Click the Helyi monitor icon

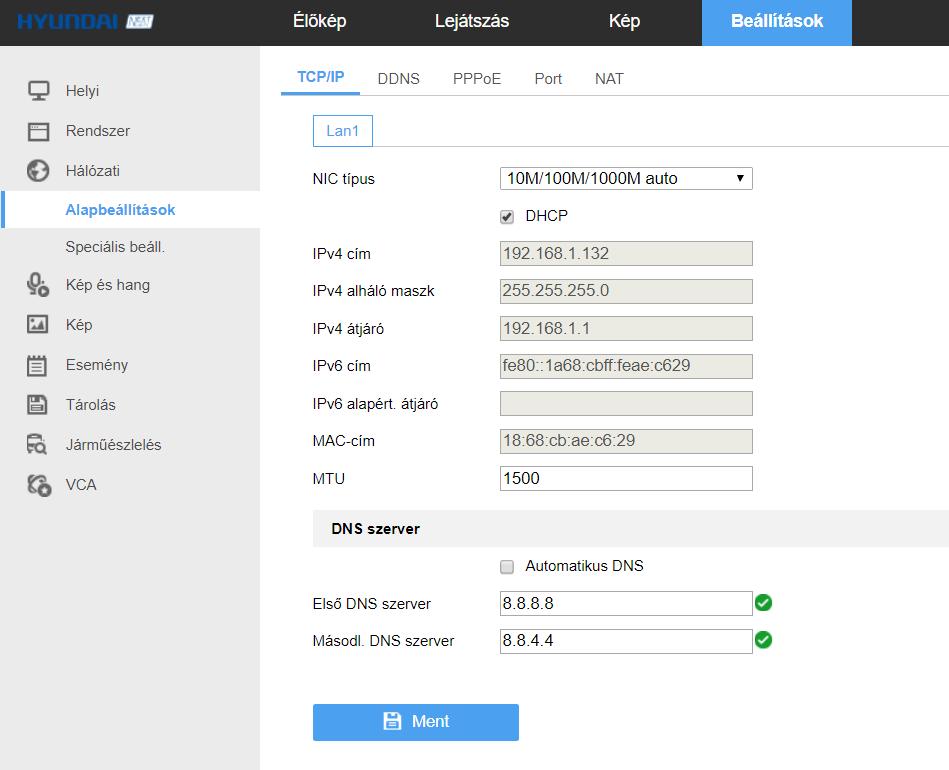[x=39, y=91]
